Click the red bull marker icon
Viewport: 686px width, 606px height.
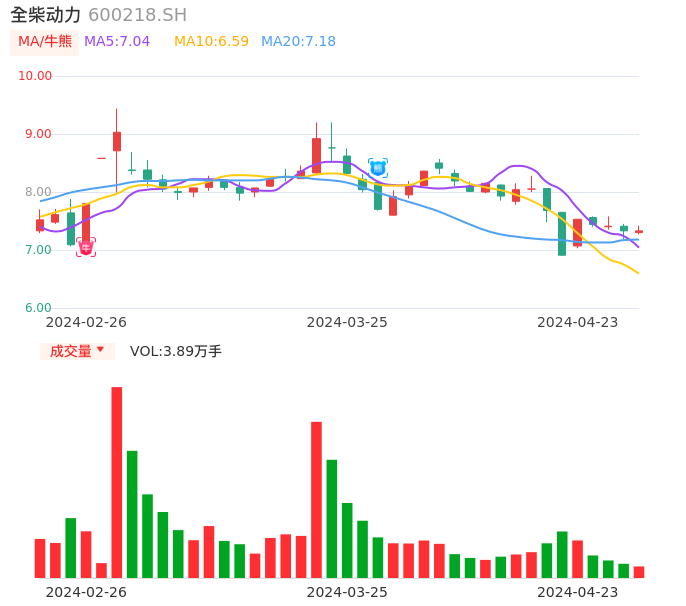(86, 247)
